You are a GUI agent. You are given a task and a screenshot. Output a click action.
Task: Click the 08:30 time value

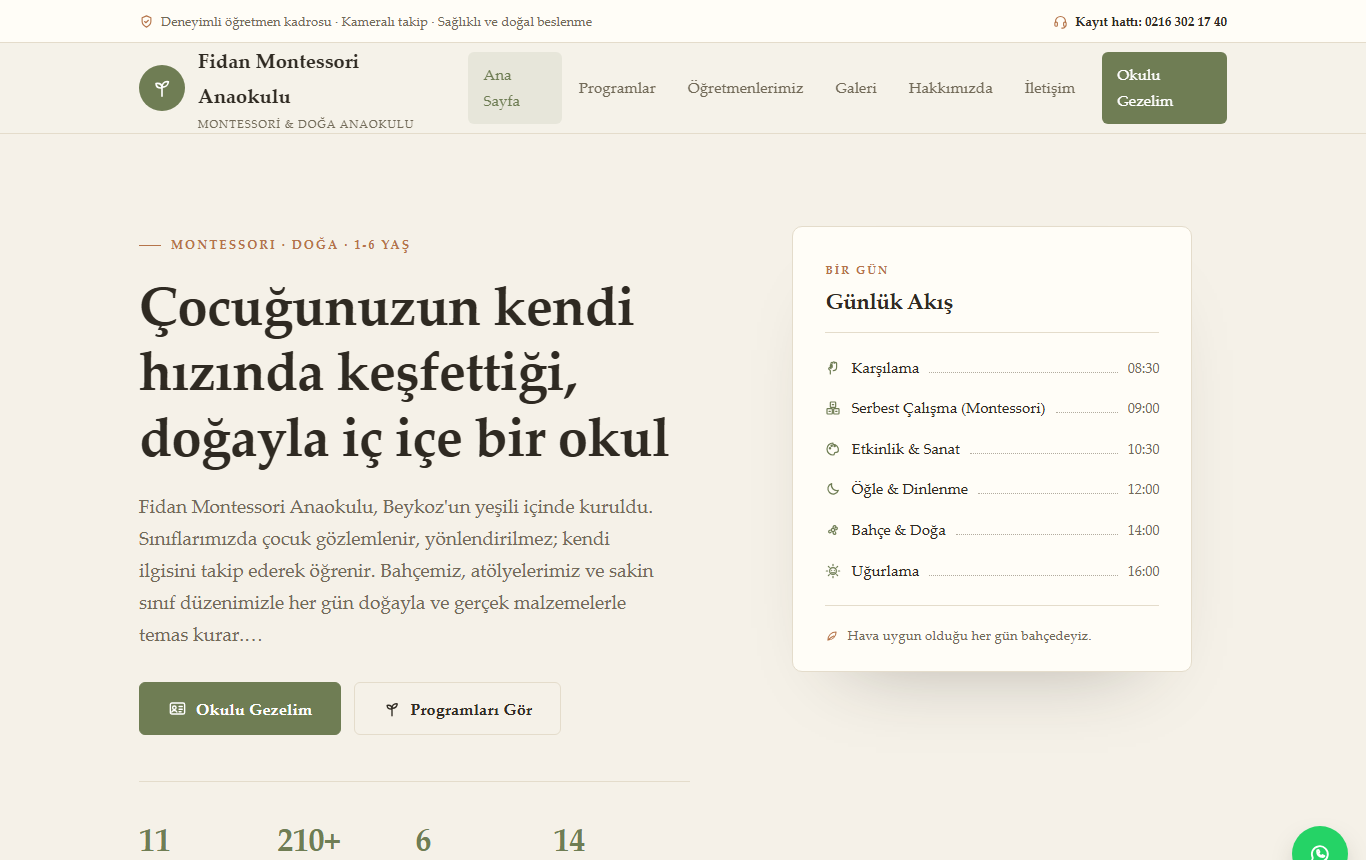pyautogui.click(x=1143, y=368)
